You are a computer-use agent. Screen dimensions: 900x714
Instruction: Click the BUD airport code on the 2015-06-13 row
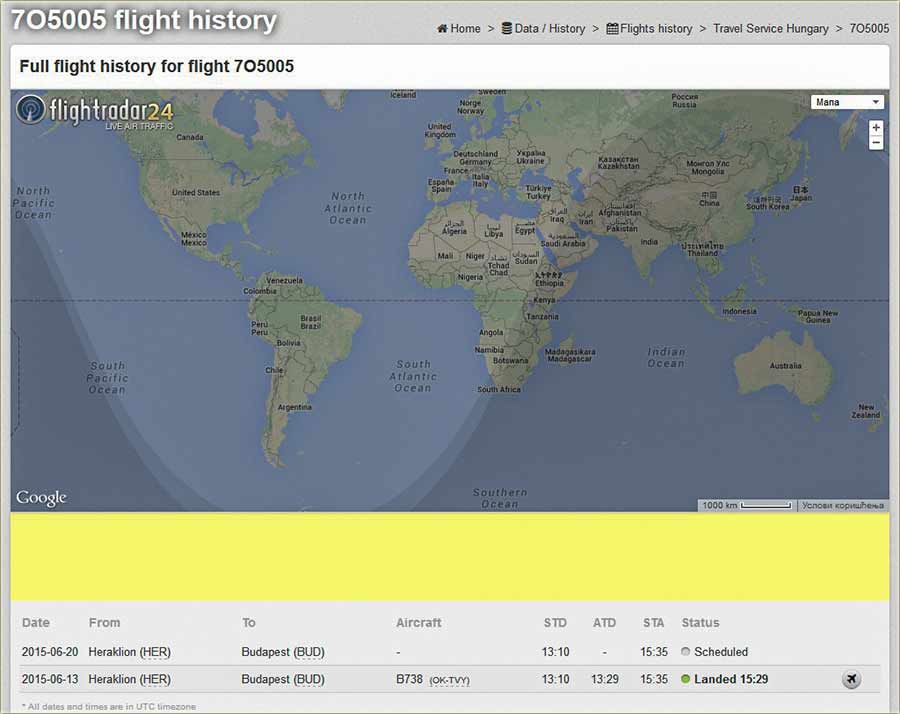(x=309, y=680)
